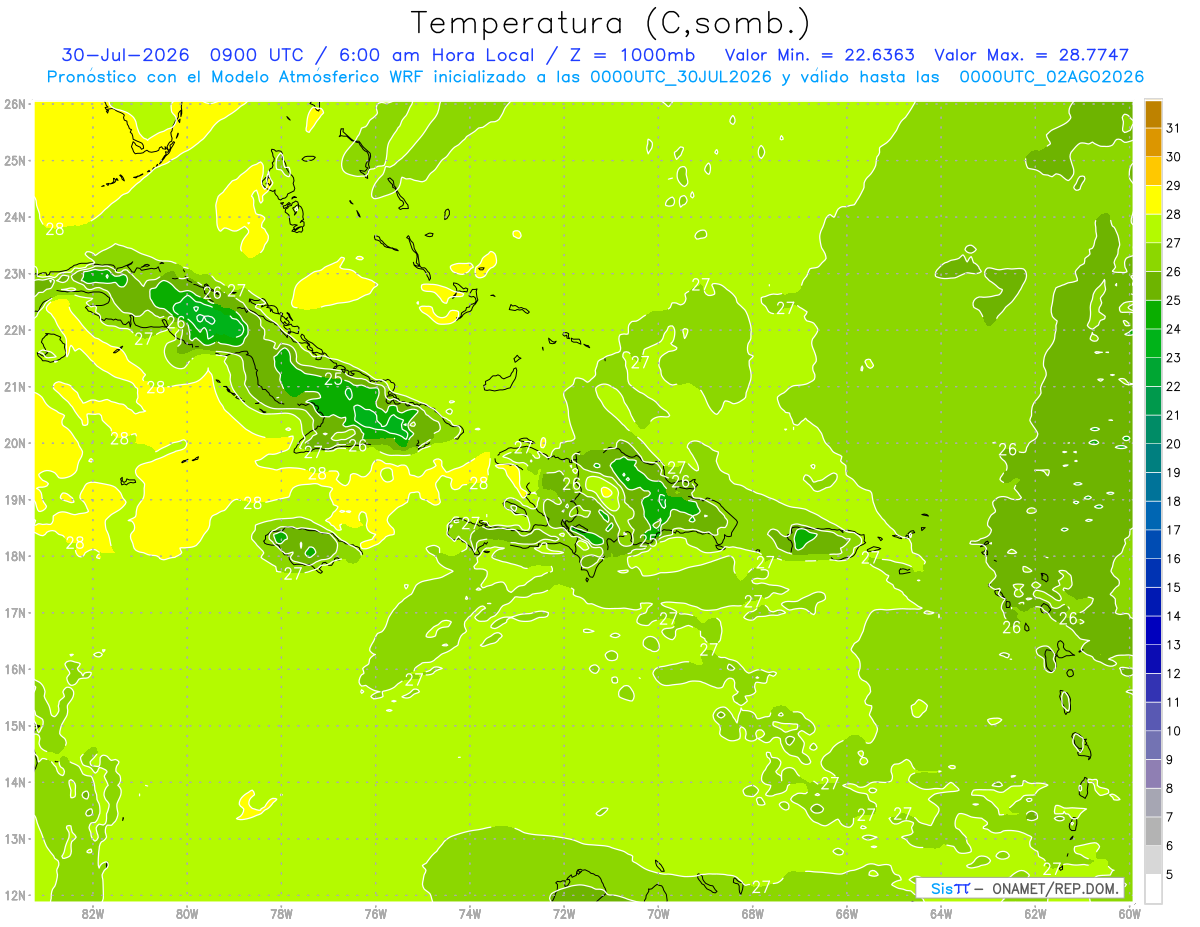Click the '22' label on the color scale
The image size is (1200, 927).
pyautogui.click(x=1174, y=387)
